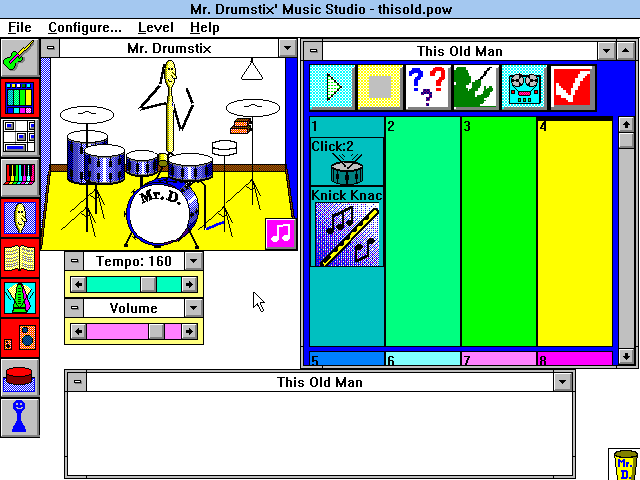The image size is (640, 480).
Task: Select measure 3 column in song grid
Action: [x=499, y=232]
